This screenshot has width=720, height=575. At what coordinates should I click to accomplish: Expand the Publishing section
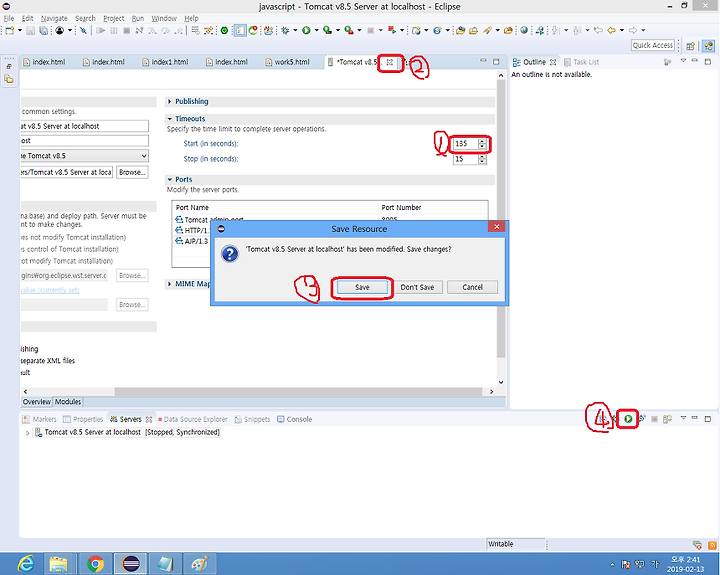(169, 101)
